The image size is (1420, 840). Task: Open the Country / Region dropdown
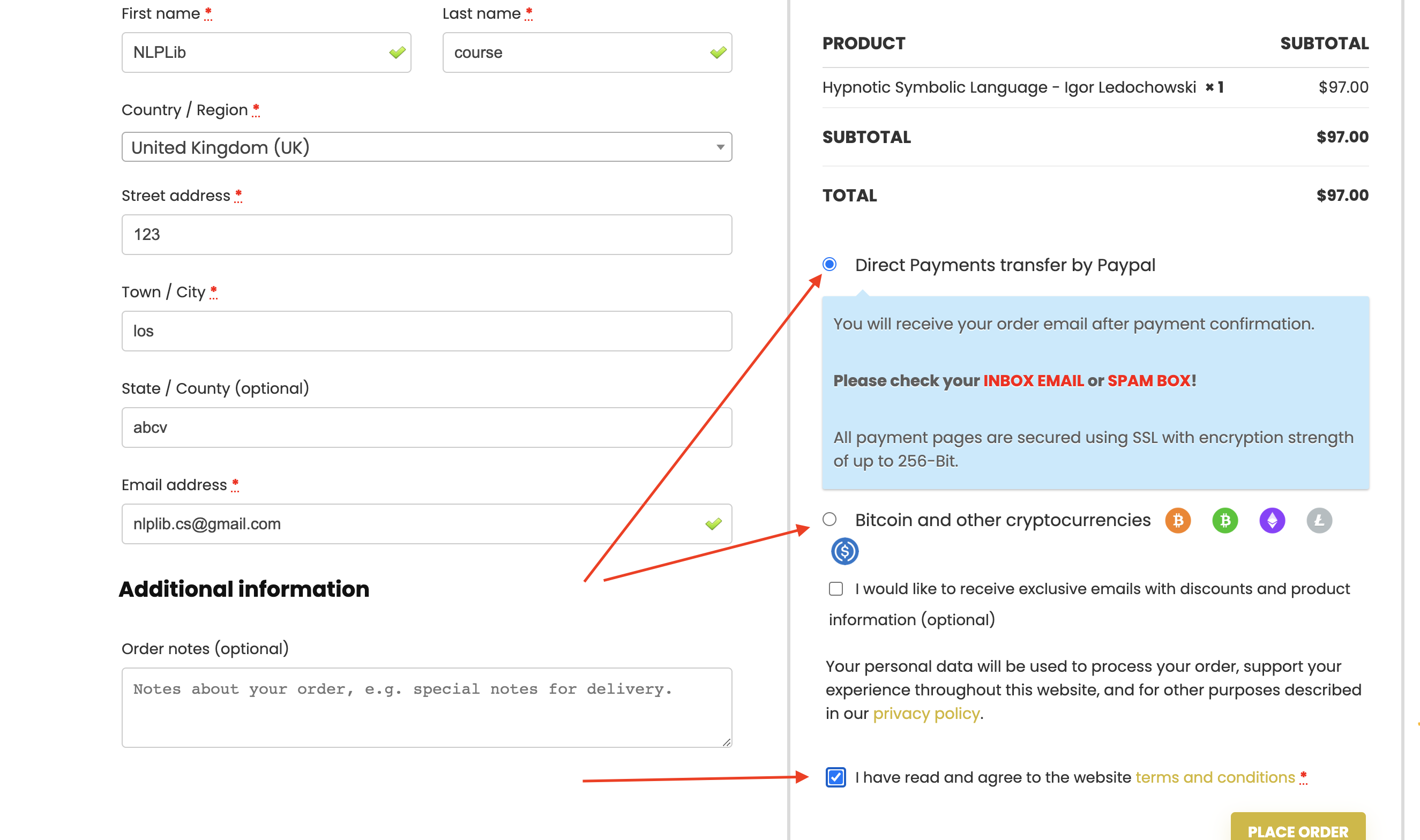coord(427,147)
